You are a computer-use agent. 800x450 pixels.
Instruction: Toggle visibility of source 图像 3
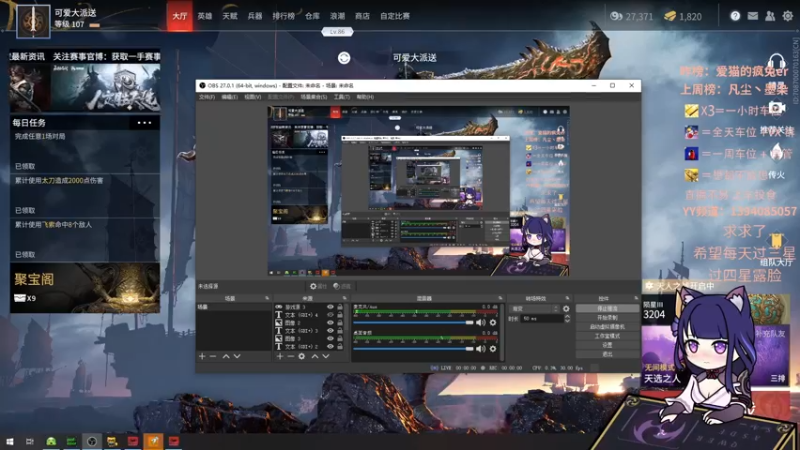330,338
